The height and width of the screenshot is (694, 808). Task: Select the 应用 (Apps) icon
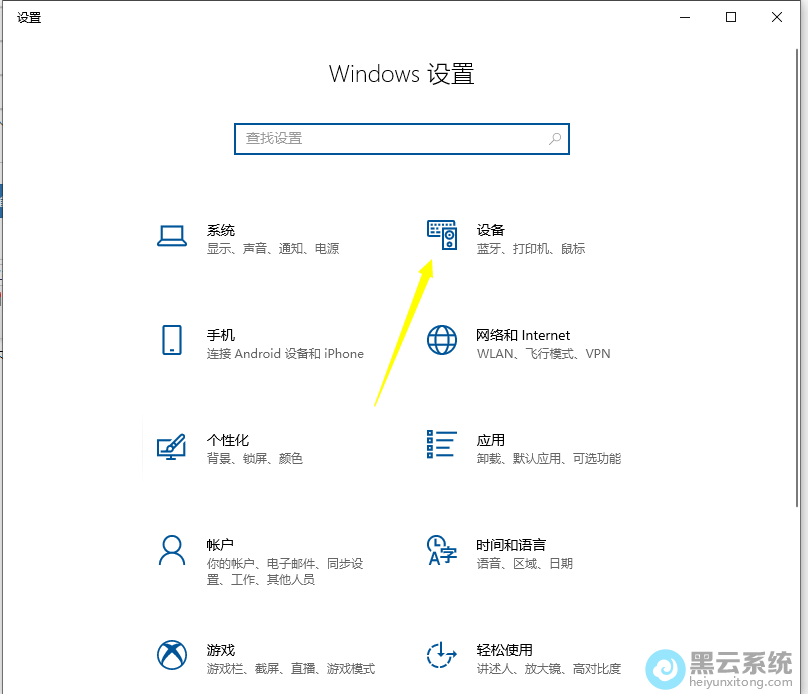pos(440,443)
